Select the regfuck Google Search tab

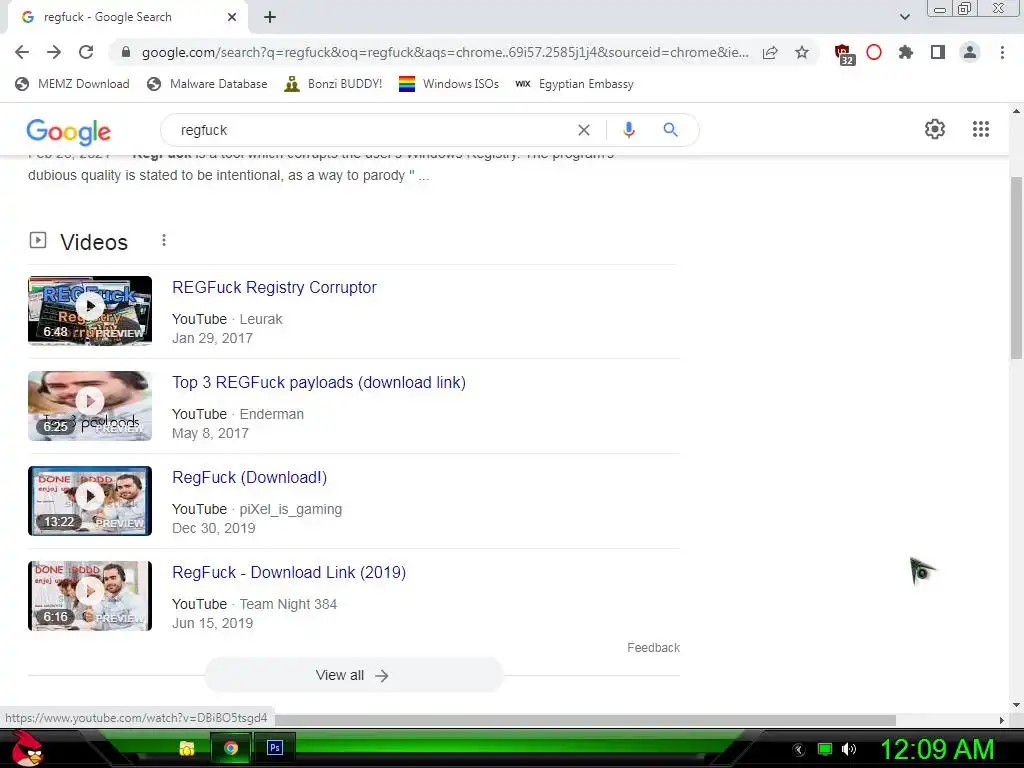click(127, 18)
